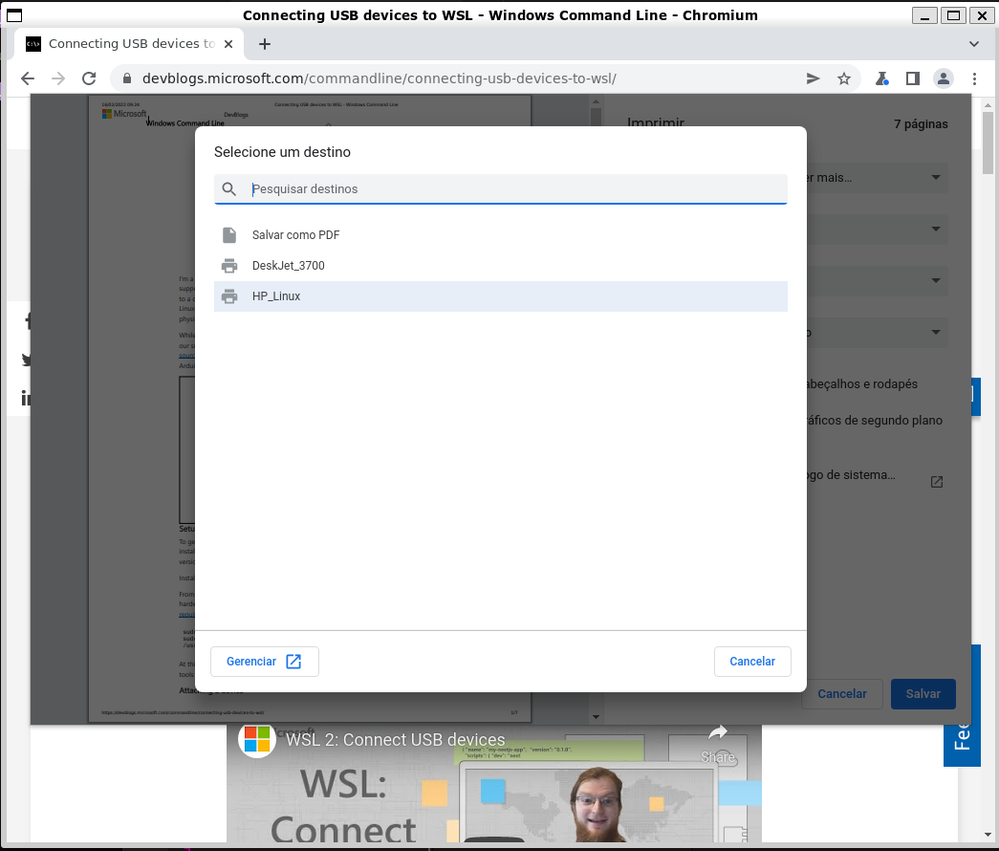This screenshot has height=851, width=999.
Task: Click the 'gráficos de segundo plano' option
Action: (x=874, y=420)
